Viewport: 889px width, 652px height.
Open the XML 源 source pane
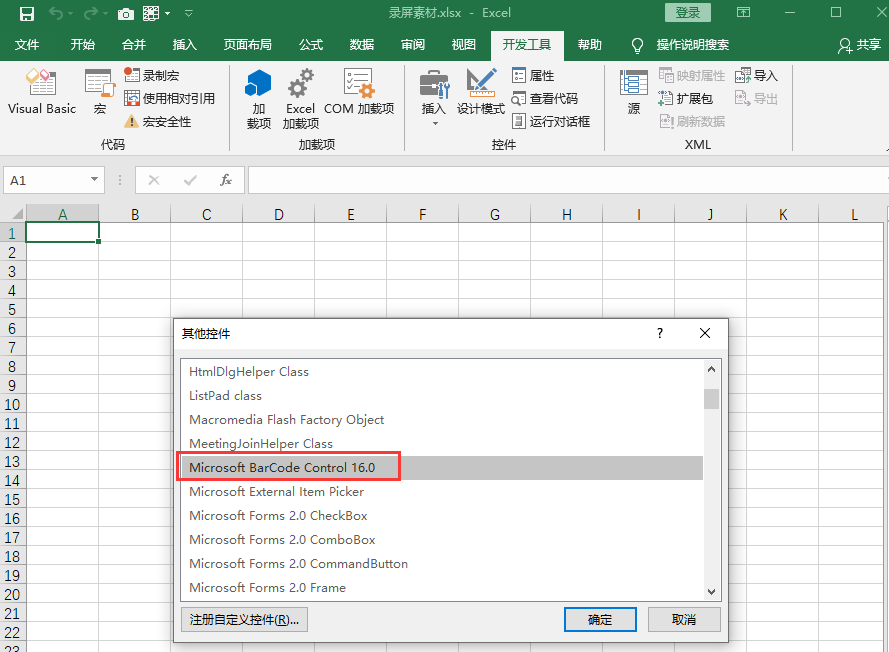634,92
